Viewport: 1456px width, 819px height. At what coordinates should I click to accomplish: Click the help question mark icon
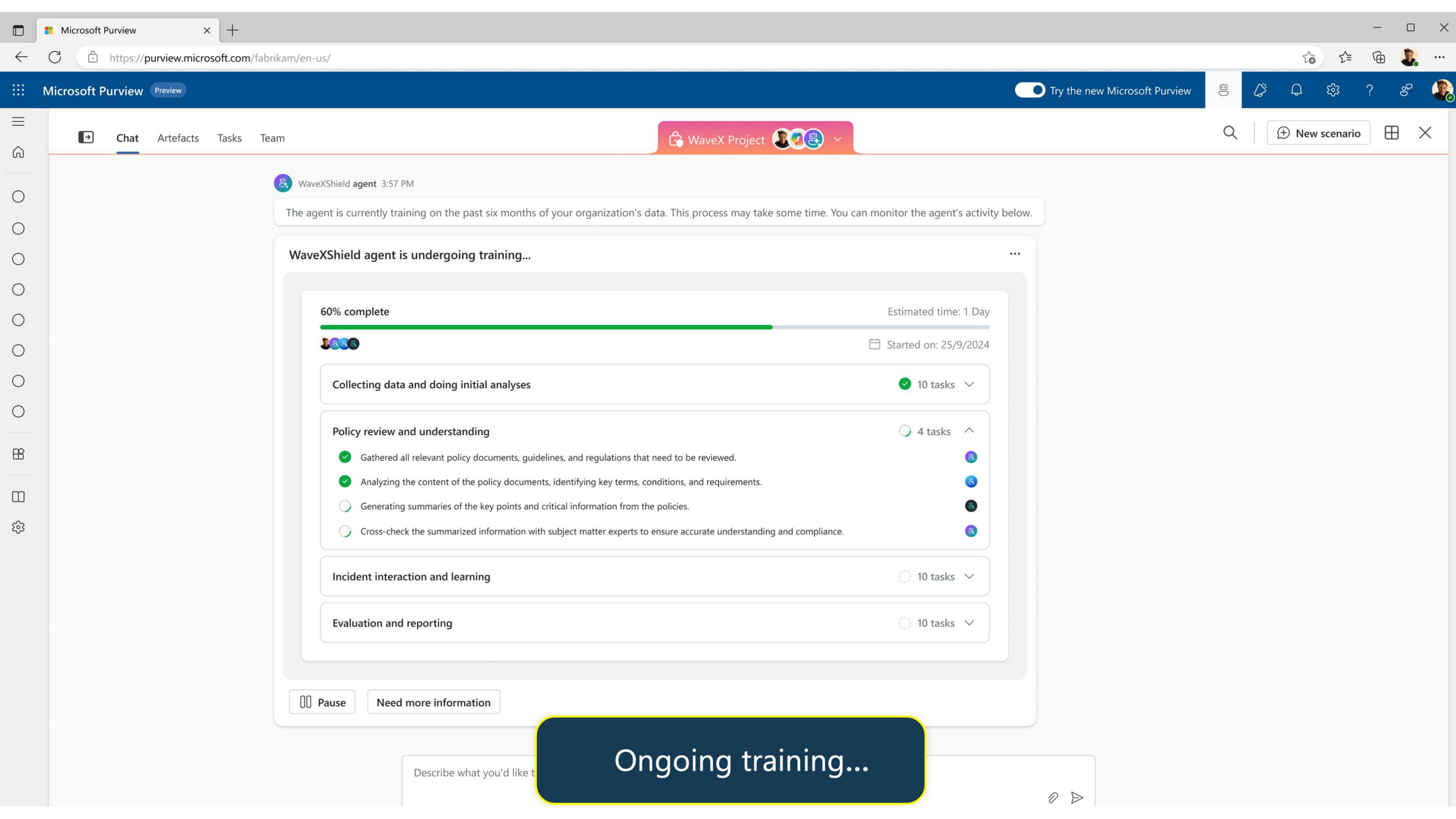point(1369,90)
